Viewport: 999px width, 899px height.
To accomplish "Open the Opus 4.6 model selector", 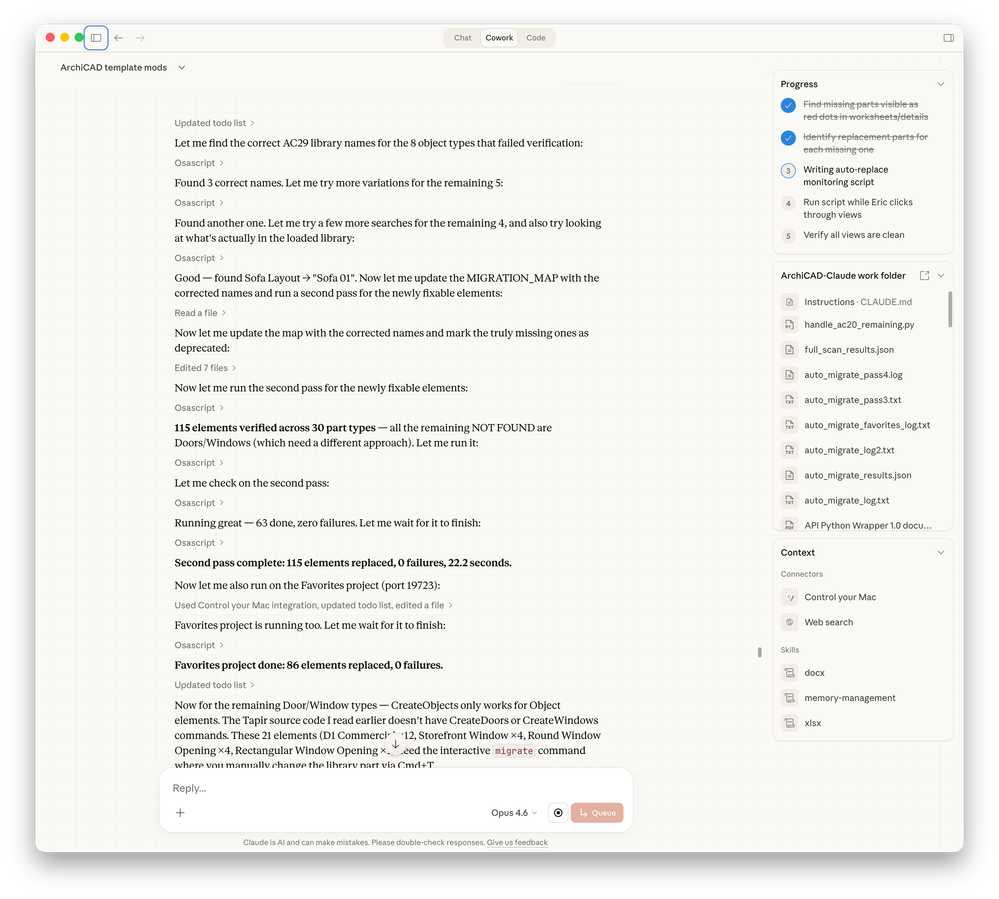I will tap(514, 812).
